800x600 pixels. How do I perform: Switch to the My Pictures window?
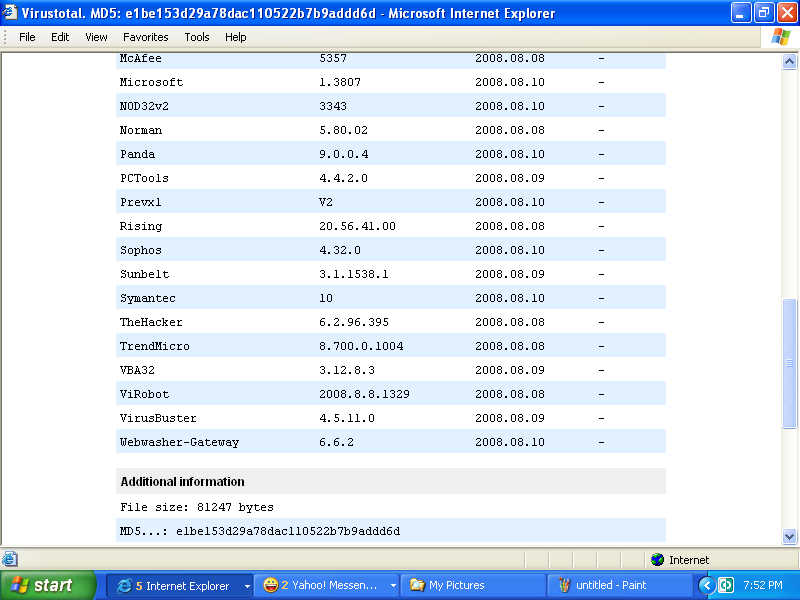[473, 585]
